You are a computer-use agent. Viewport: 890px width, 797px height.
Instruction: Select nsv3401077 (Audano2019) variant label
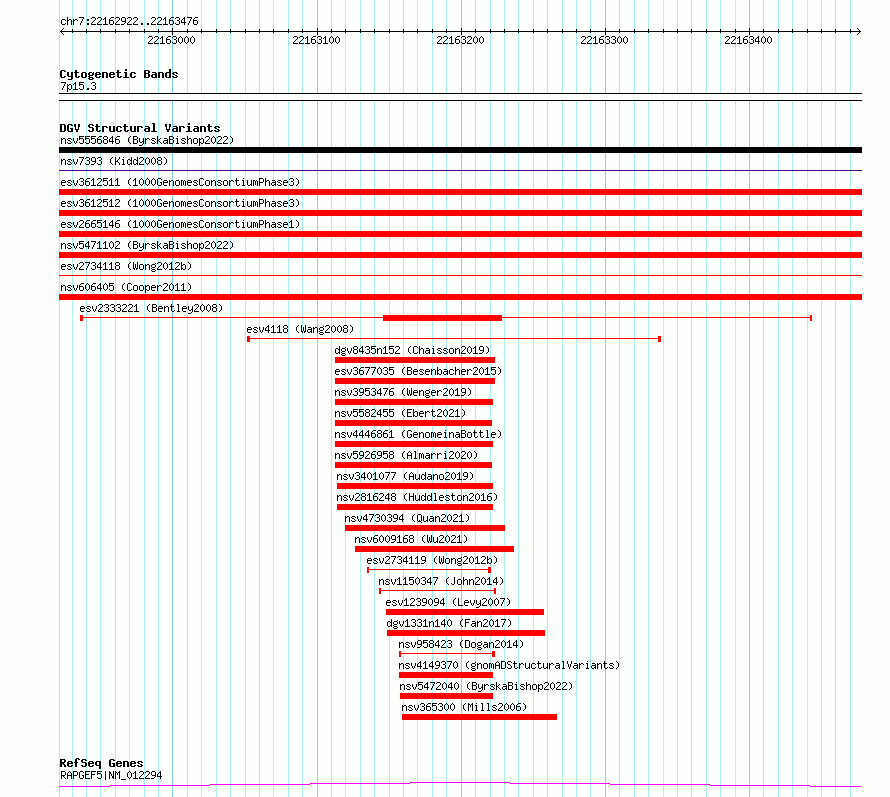[x=405, y=476]
